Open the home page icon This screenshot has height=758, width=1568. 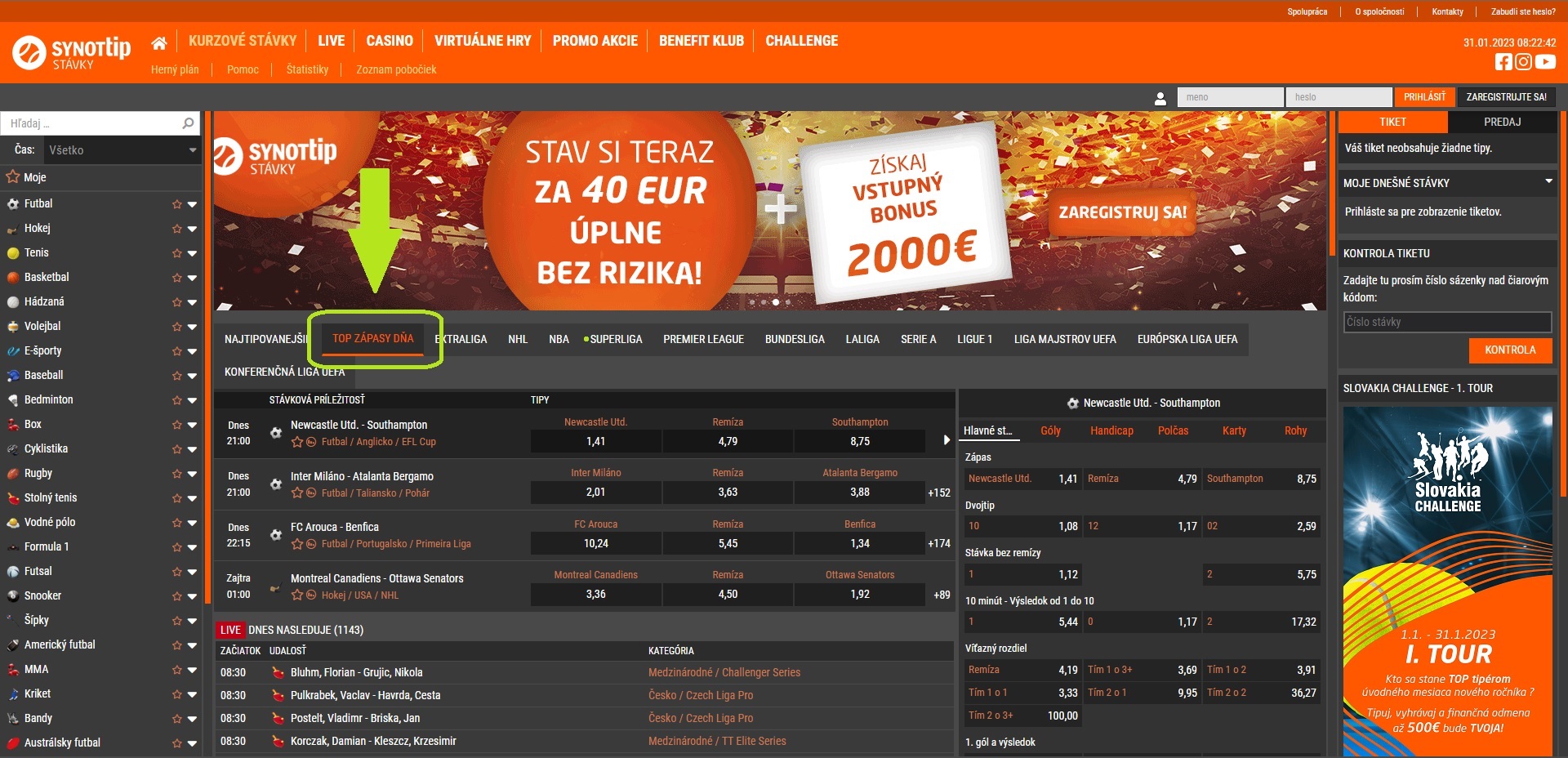[x=159, y=42]
